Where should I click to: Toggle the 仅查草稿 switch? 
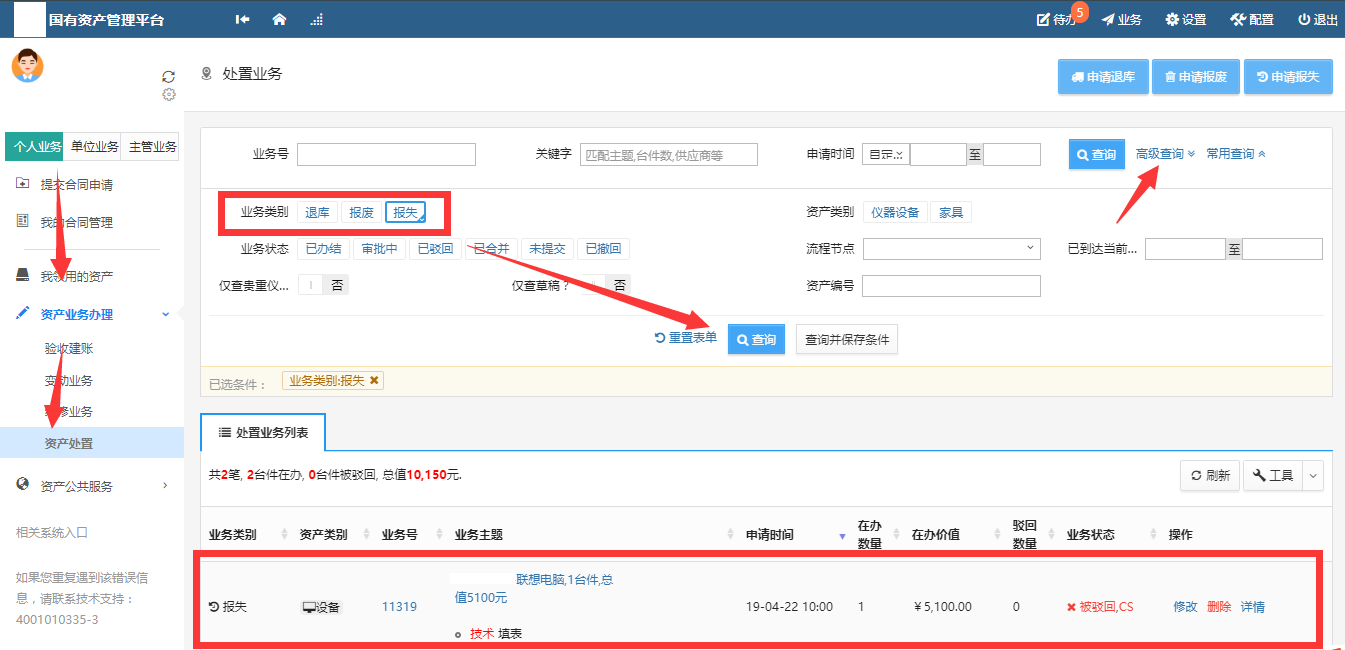coord(608,285)
